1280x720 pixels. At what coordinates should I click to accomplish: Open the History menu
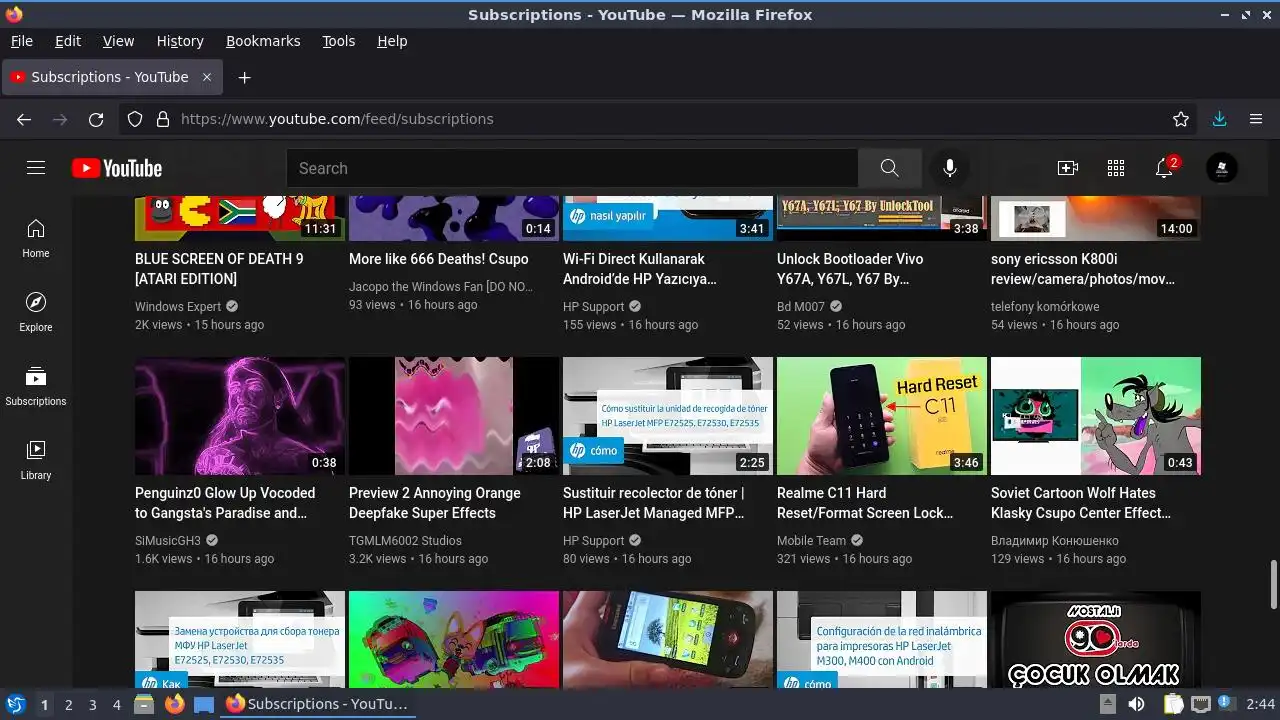pos(180,41)
